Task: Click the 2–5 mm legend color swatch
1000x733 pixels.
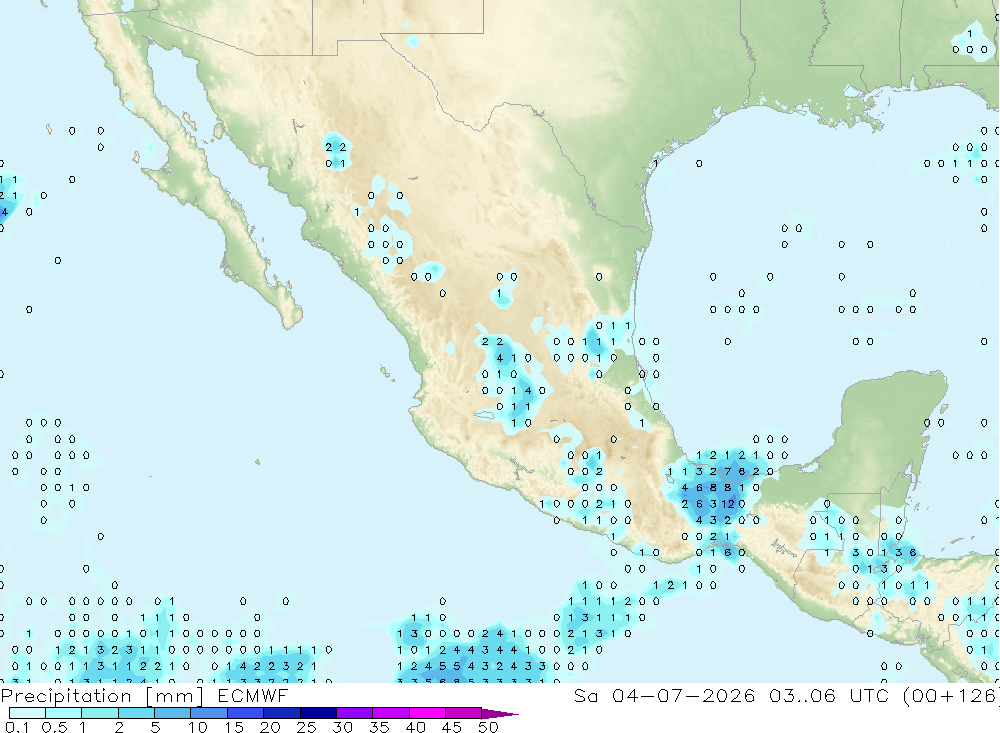Action: pyautogui.click(x=136, y=713)
